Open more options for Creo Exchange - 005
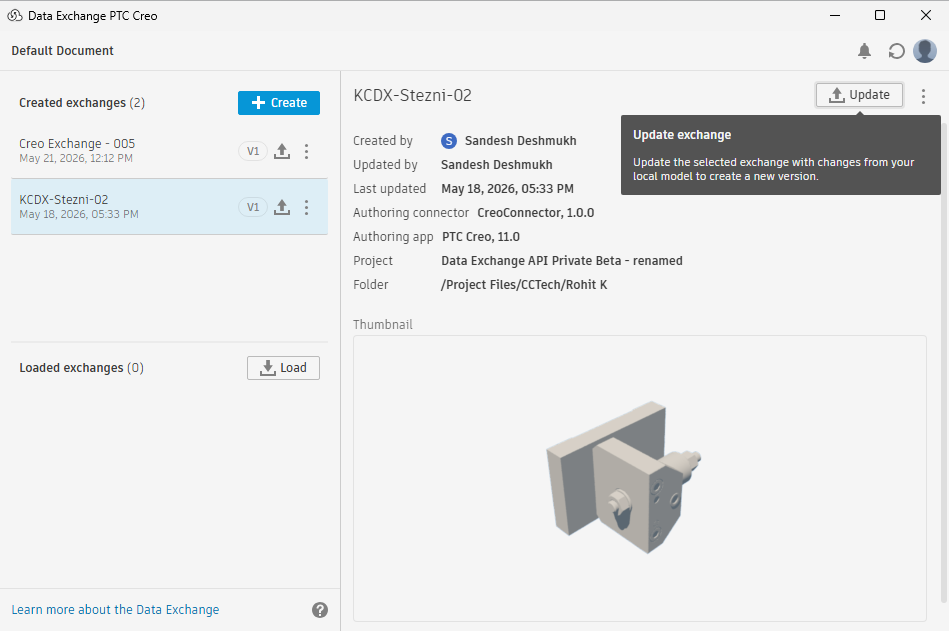This screenshot has height=631, width=949. point(306,151)
